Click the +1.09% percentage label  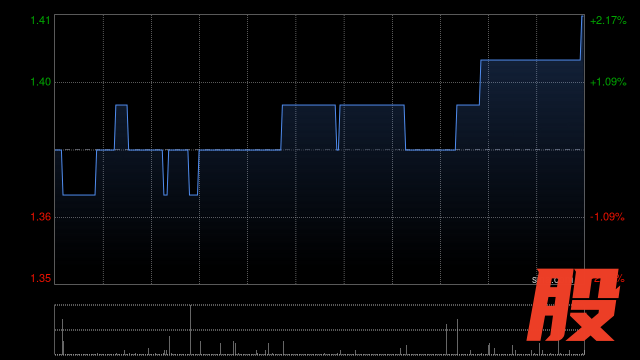pos(608,82)
